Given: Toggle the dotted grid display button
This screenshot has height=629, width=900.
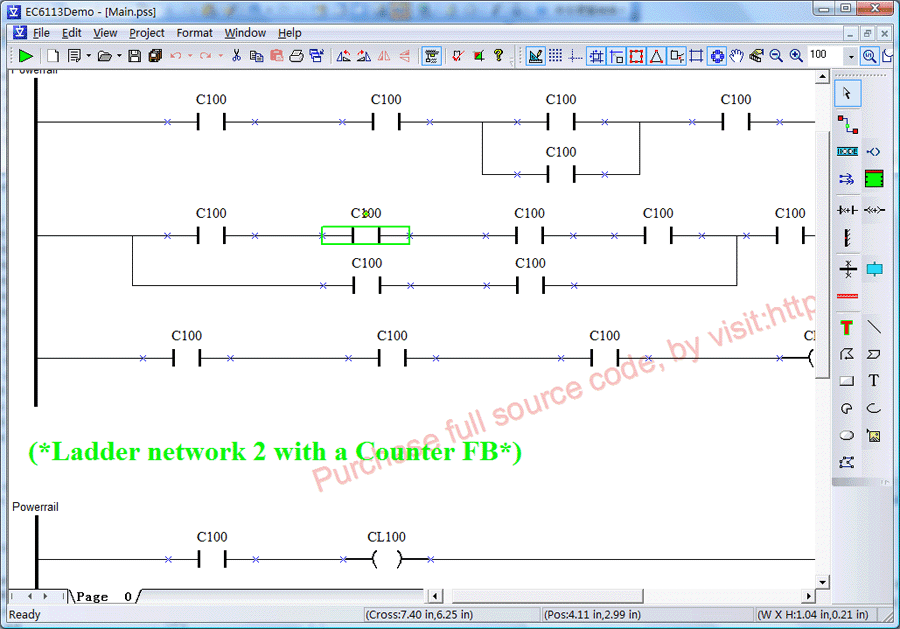Looking at the screenshot, I should 555,56.
